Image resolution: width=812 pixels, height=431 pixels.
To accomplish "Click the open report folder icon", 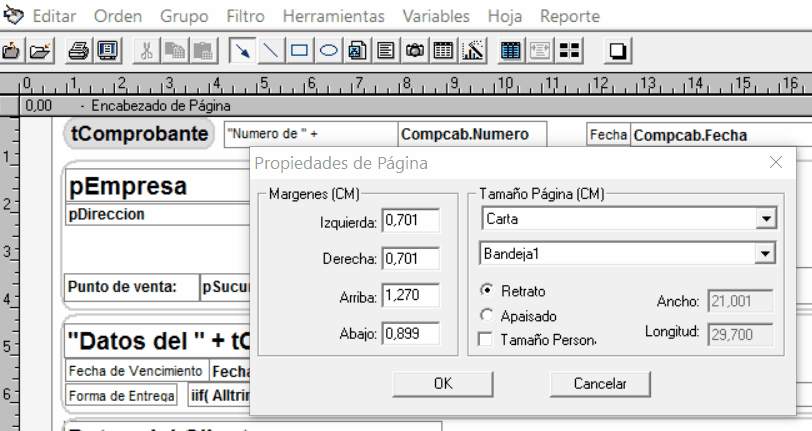I will coord(40,51).
